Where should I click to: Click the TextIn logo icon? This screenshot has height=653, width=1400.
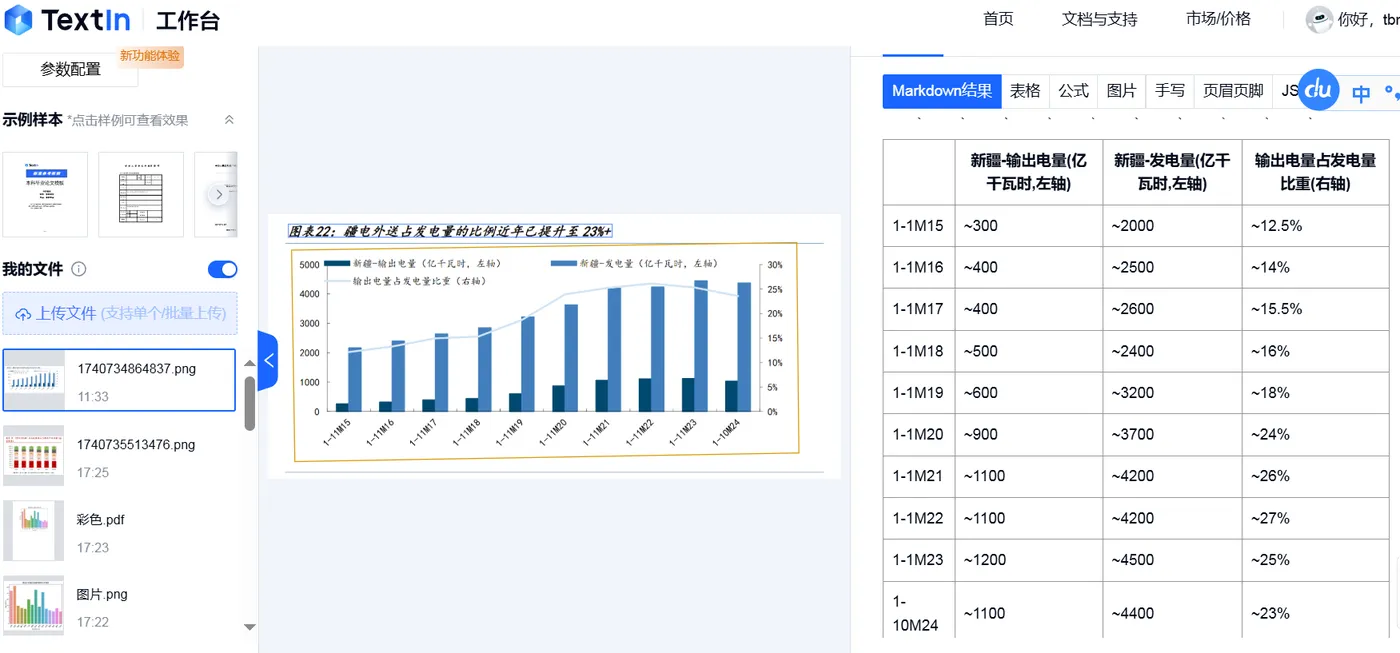tap(18, 19)
